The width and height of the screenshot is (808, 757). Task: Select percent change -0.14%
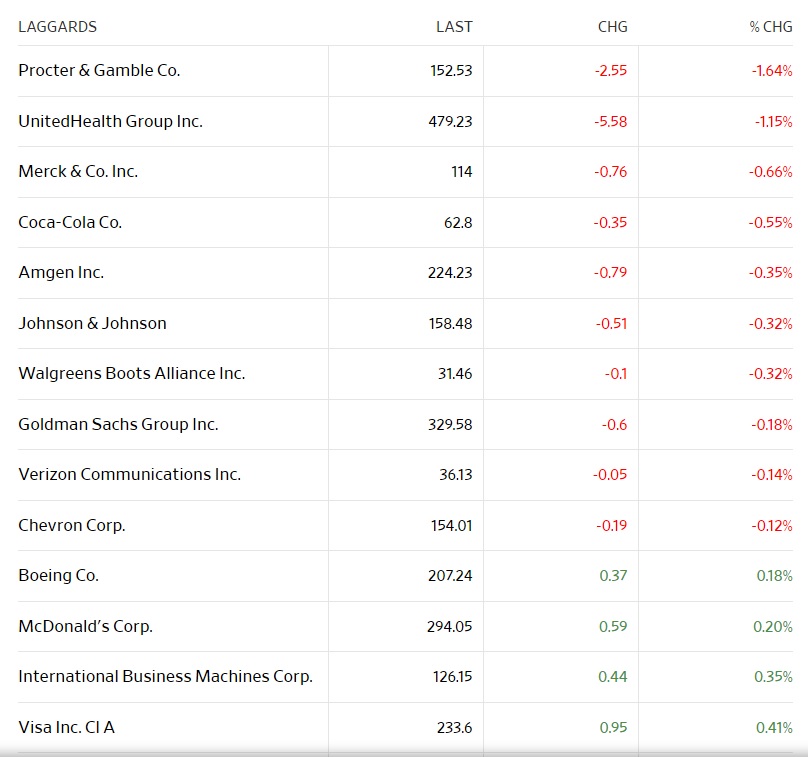pos(771,475)
